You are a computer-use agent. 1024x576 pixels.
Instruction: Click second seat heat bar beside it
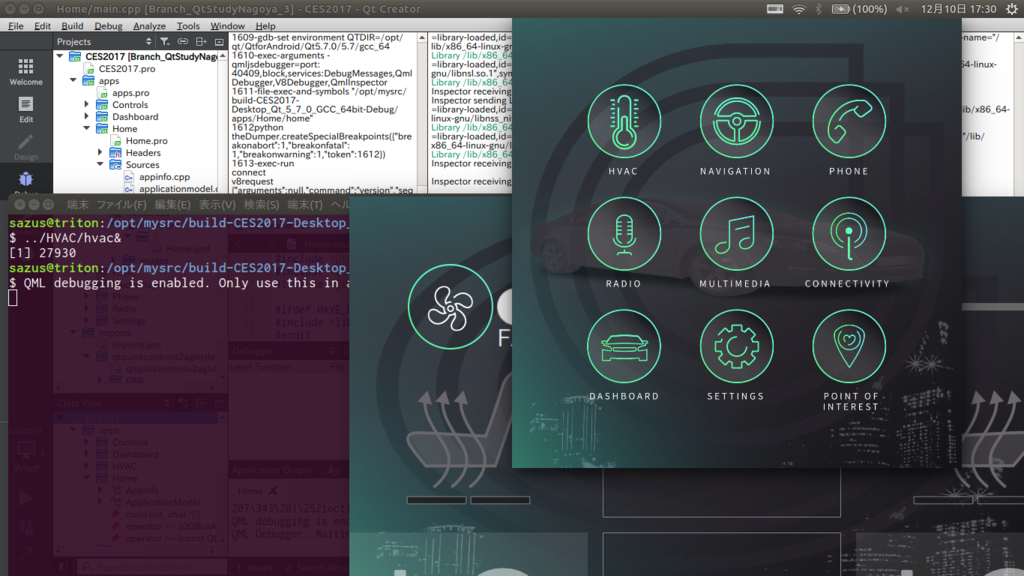[x=500, y=500]
